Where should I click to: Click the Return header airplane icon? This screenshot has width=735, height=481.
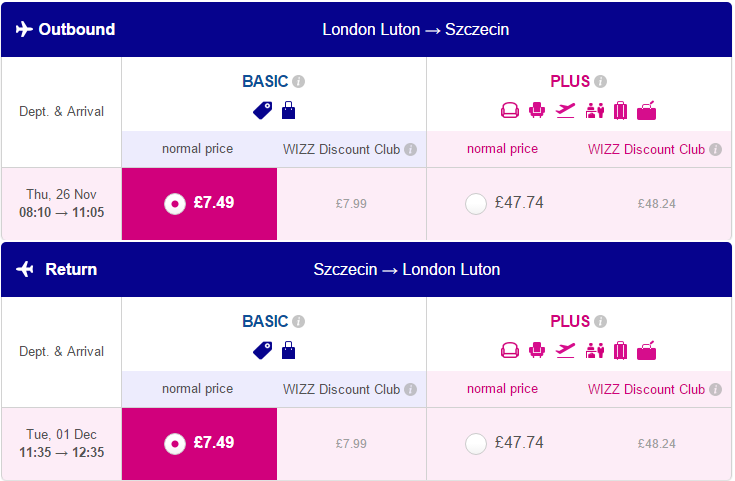coord(24,269)
